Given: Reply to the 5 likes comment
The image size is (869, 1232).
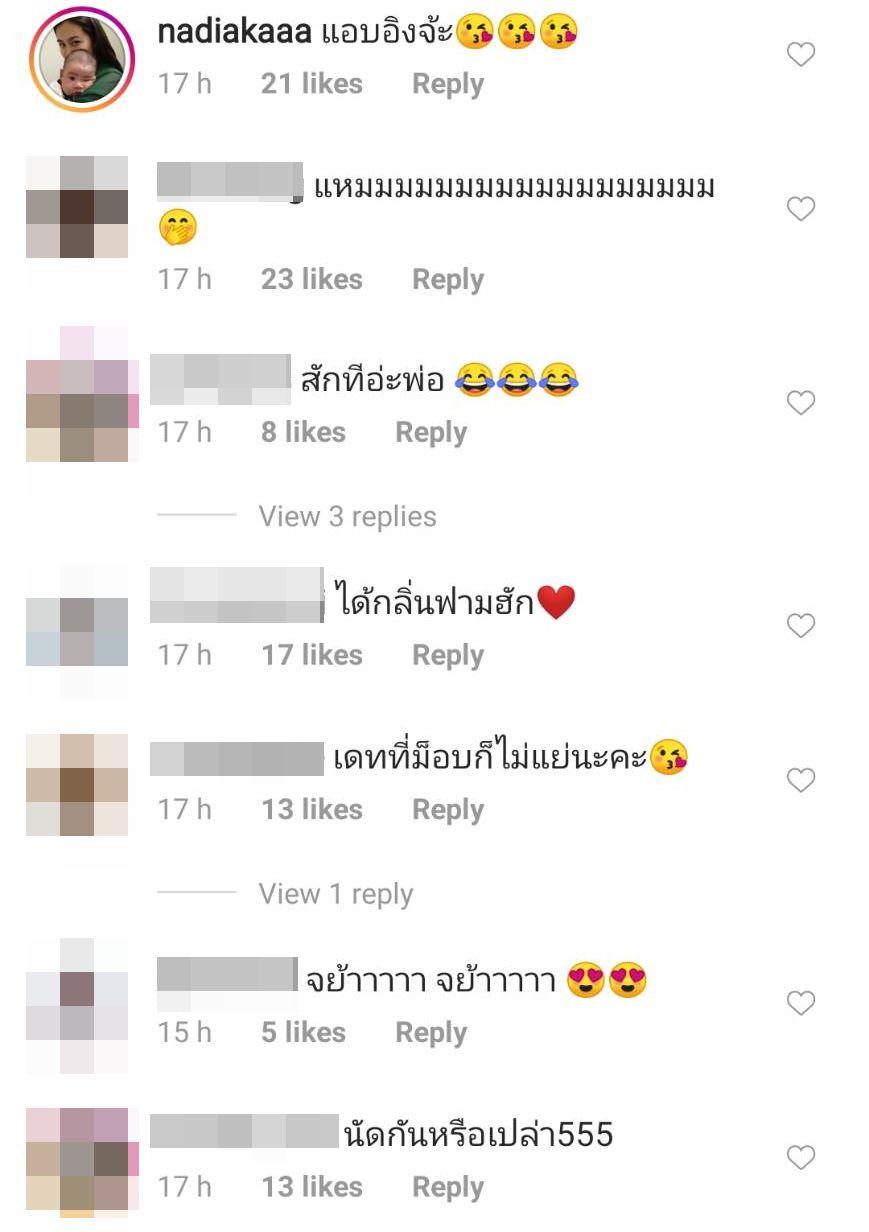Looking at the screenshot, I should click(431, 1032).
